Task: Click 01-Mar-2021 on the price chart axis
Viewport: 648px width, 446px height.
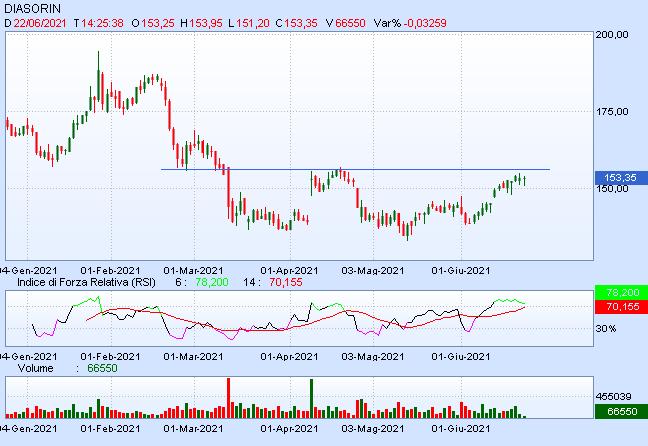Action: 193,271
